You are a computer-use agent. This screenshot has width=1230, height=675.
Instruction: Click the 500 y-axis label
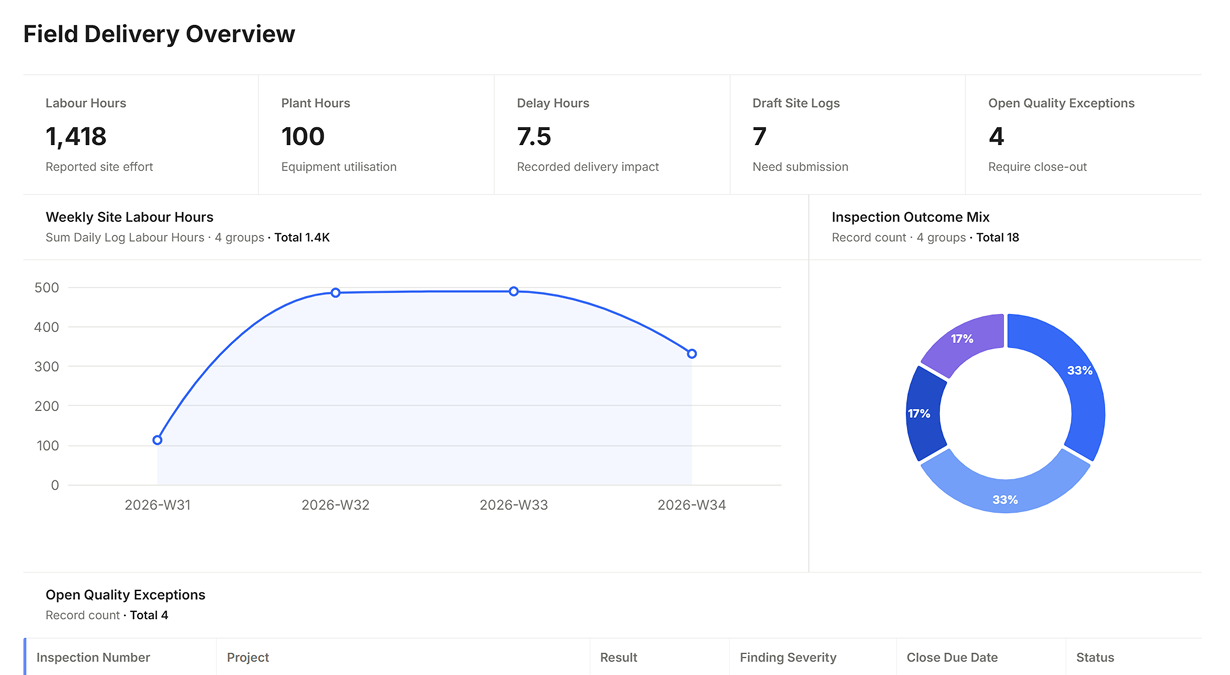click(47, 288)
